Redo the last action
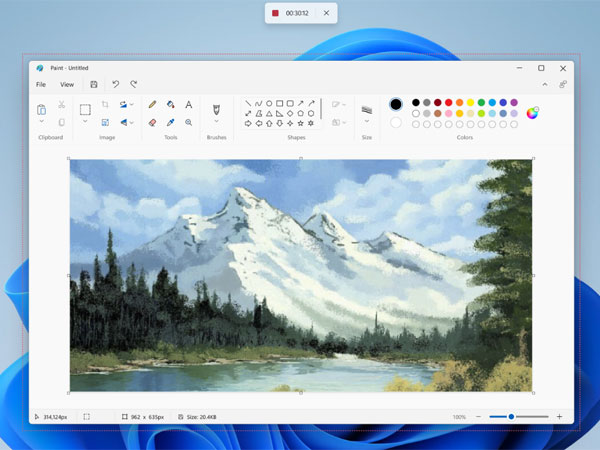The image size is (600, 450). (x=134, y=84)
